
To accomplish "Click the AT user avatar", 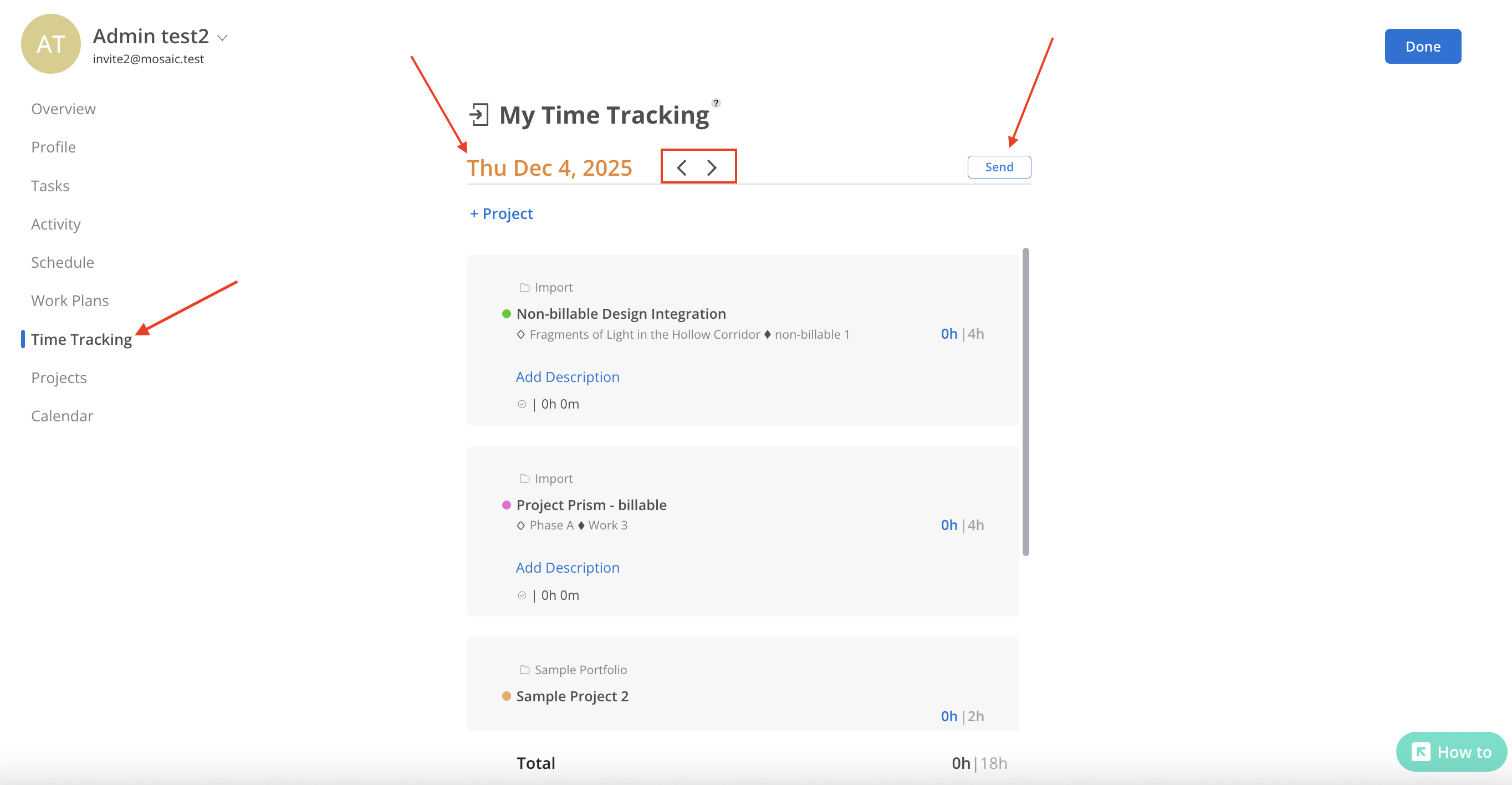I will tap(51, 44).
